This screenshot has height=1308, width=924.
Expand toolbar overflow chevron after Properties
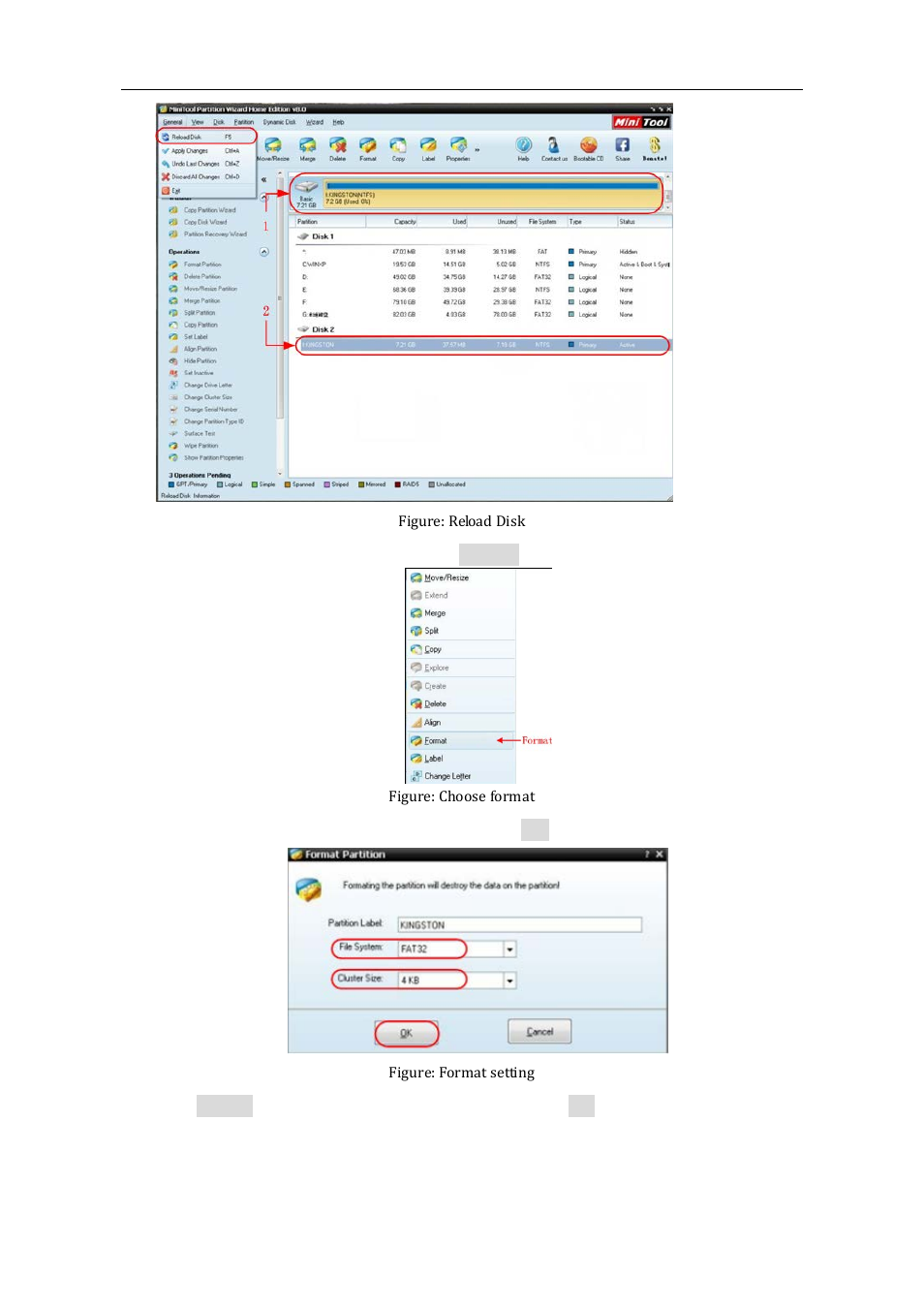coord(477,150)
